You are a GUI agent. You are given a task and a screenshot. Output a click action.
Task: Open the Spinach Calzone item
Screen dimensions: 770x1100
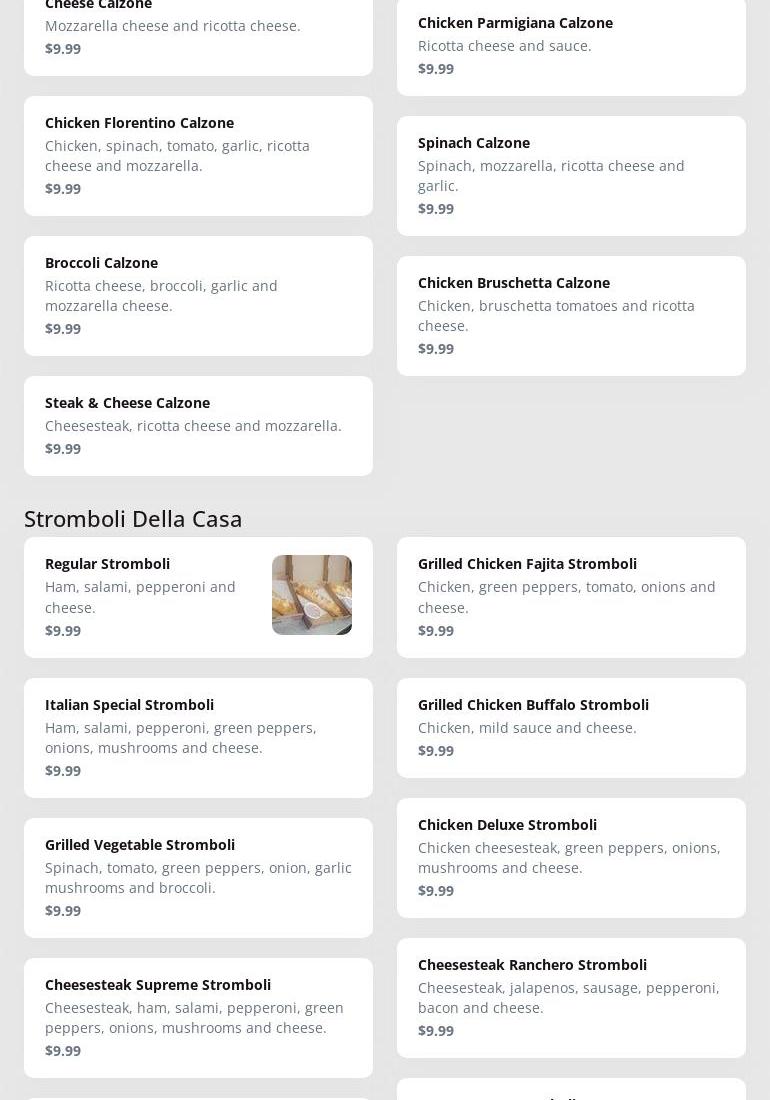click(x=571, y=175)
